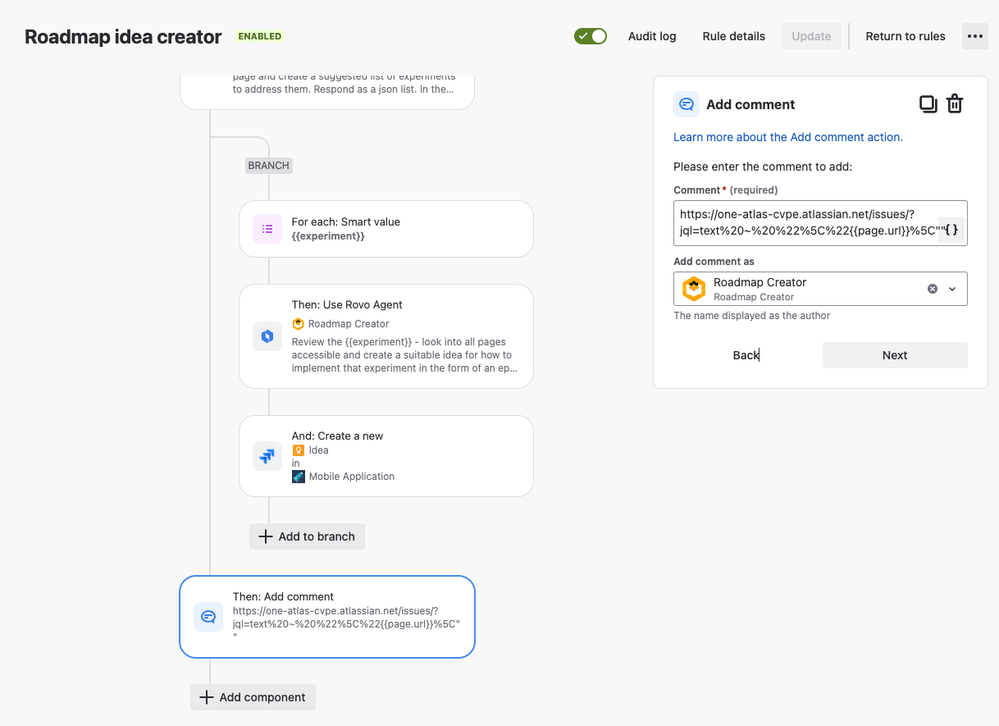Click the For each list icon
This screenshot has width=999, height=726.
[268, 229]
